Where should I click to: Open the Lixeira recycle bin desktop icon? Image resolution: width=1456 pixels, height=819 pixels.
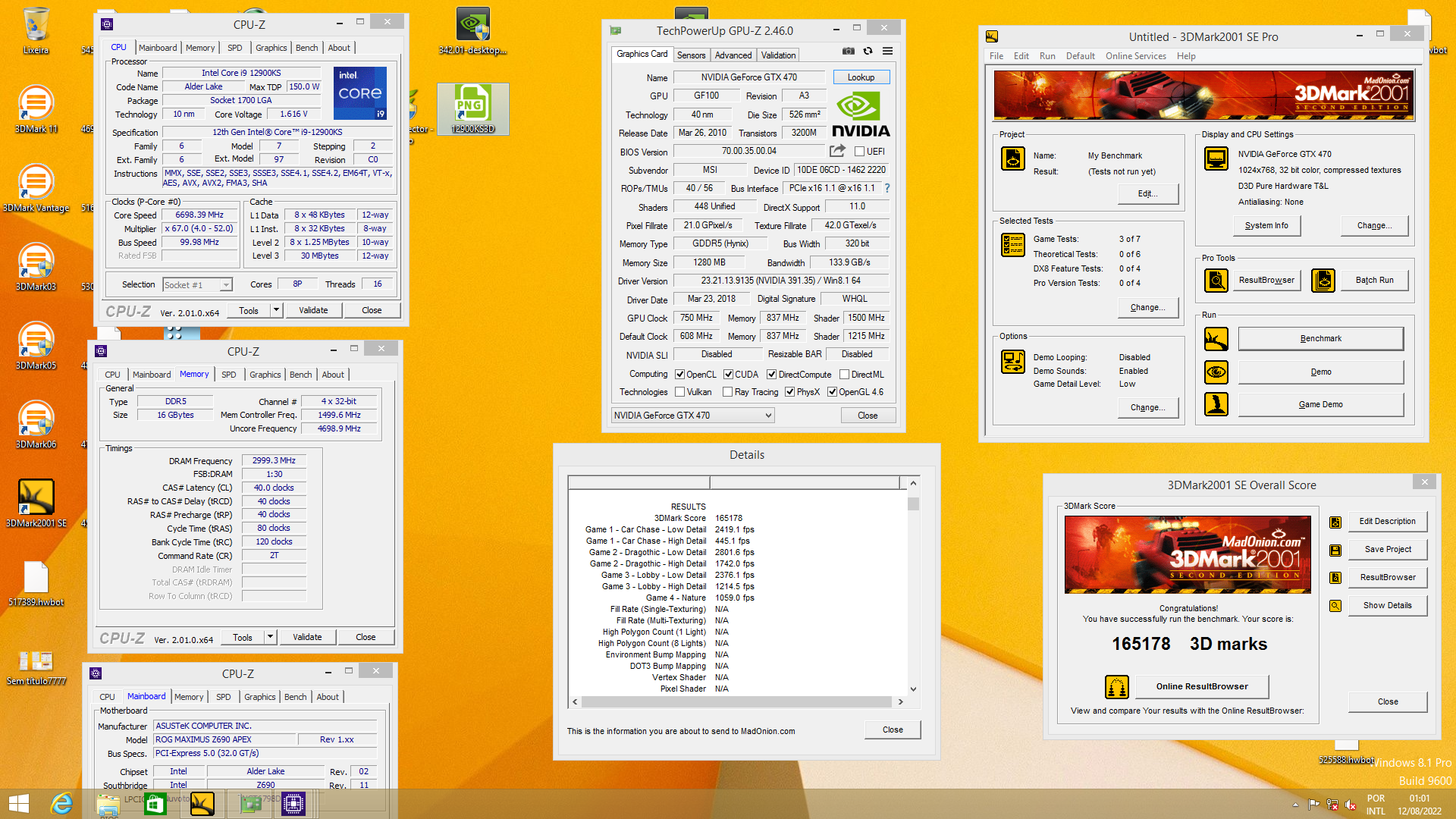pyautogui.click(x=36, y=30)
